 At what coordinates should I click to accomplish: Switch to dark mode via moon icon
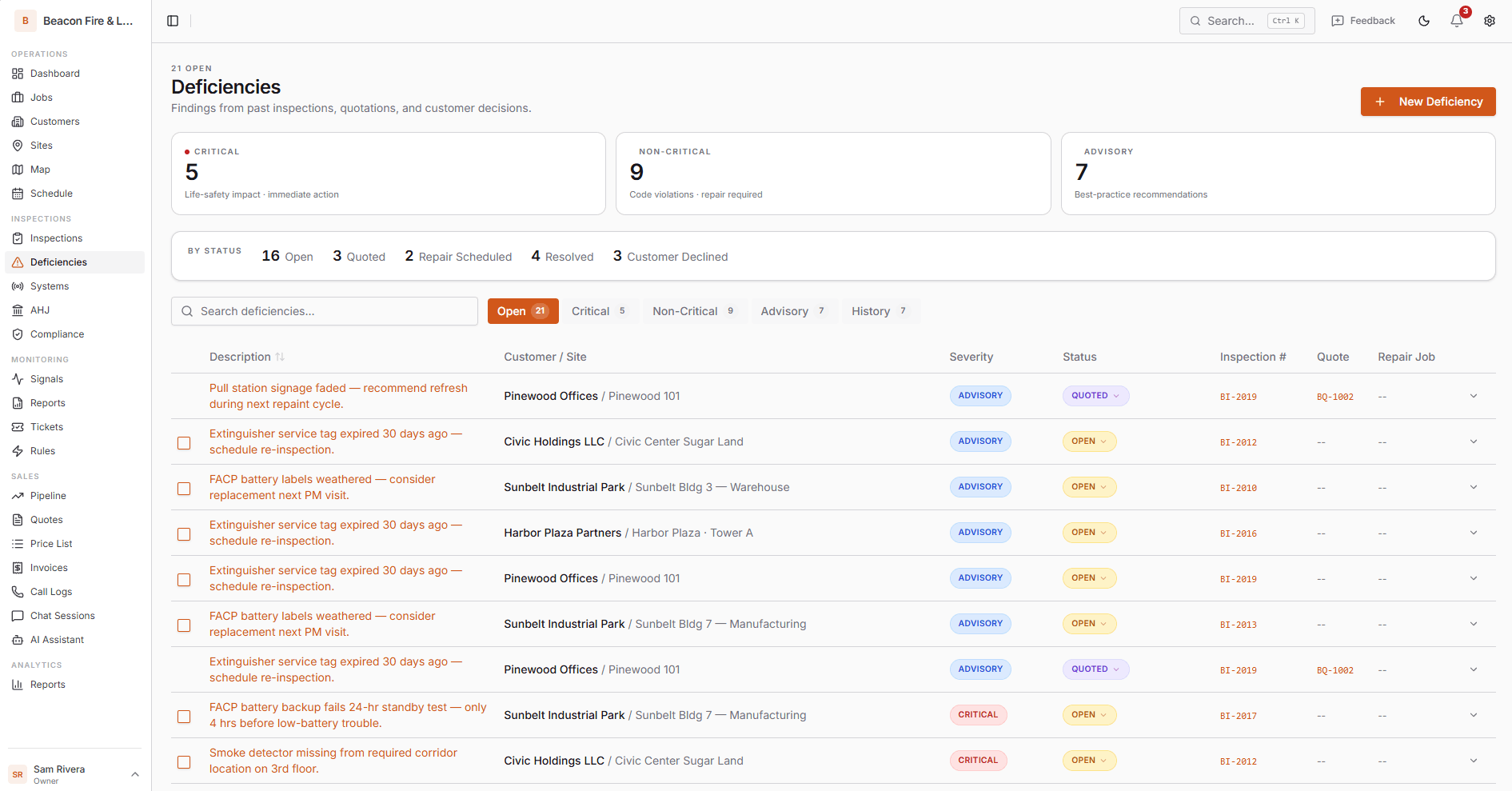[x=1424, y=21]
